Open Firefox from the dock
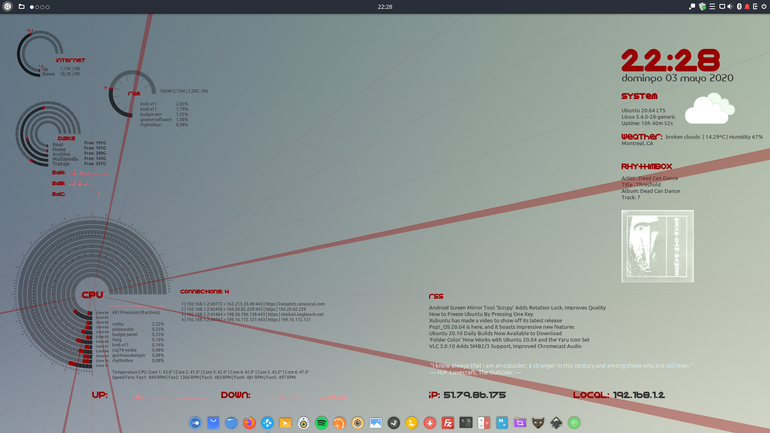 pyautogui.click(x=249, y=423)
